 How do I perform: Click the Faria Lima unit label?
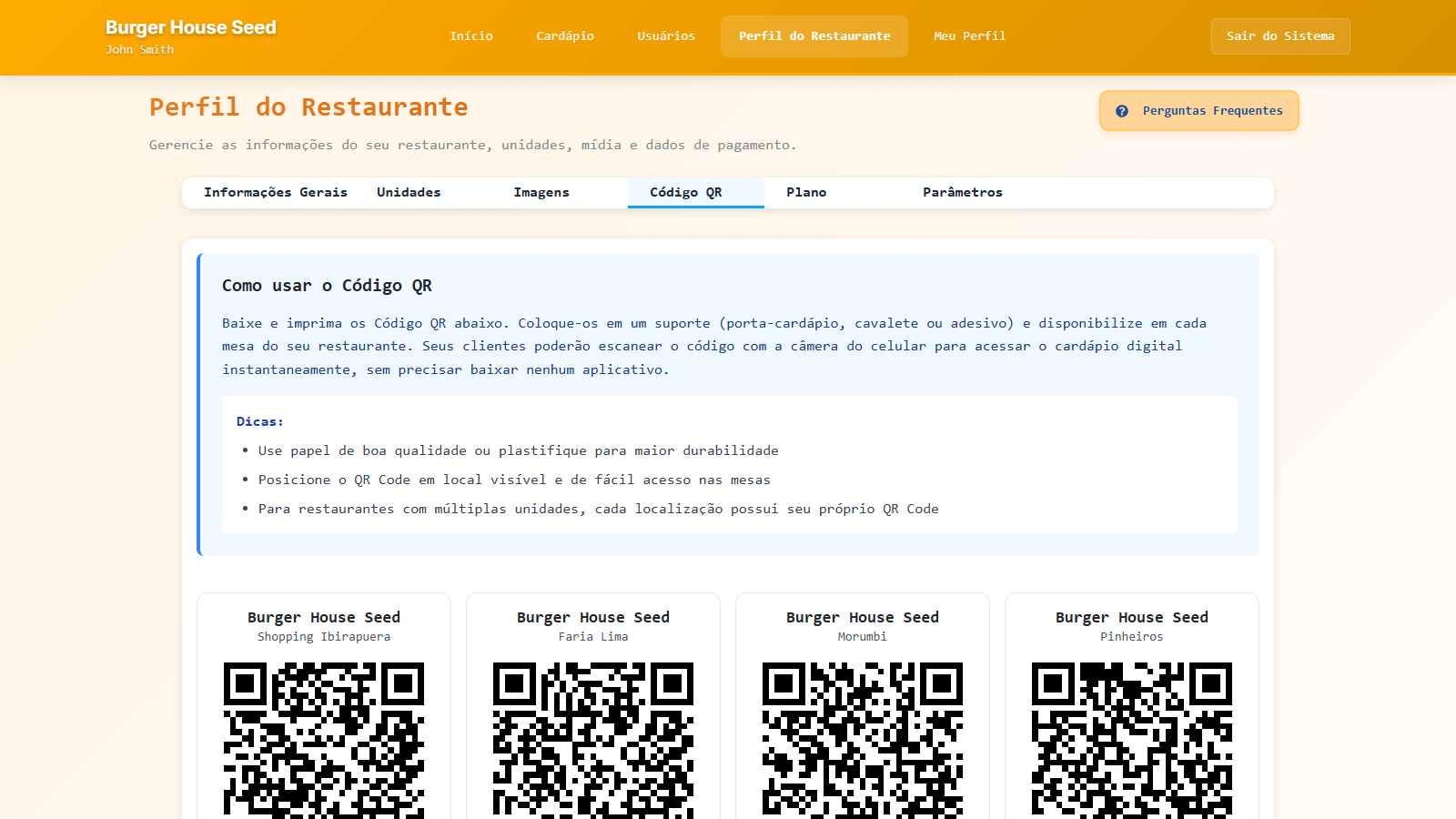[x=593, y=637]
